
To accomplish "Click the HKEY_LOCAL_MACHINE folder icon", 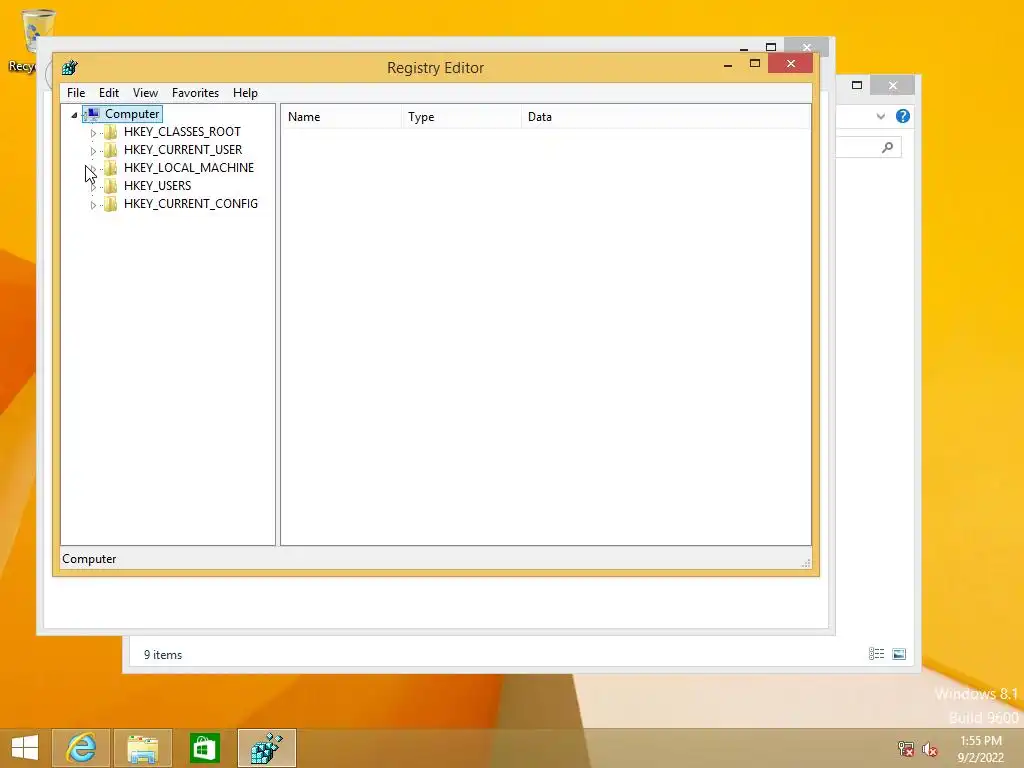I will coord(111,168).
